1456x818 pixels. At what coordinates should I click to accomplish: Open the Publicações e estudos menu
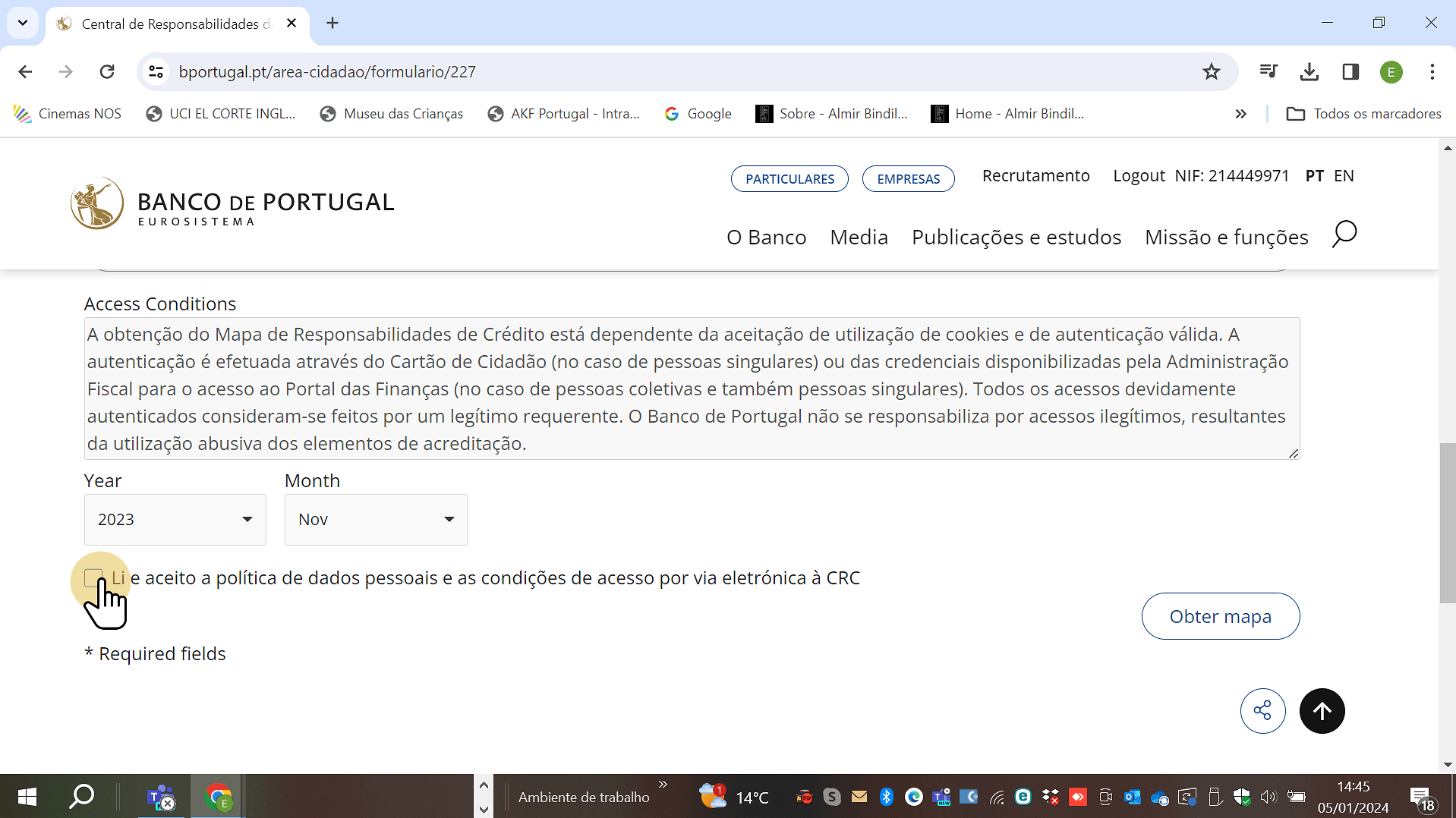point(1016,238)
